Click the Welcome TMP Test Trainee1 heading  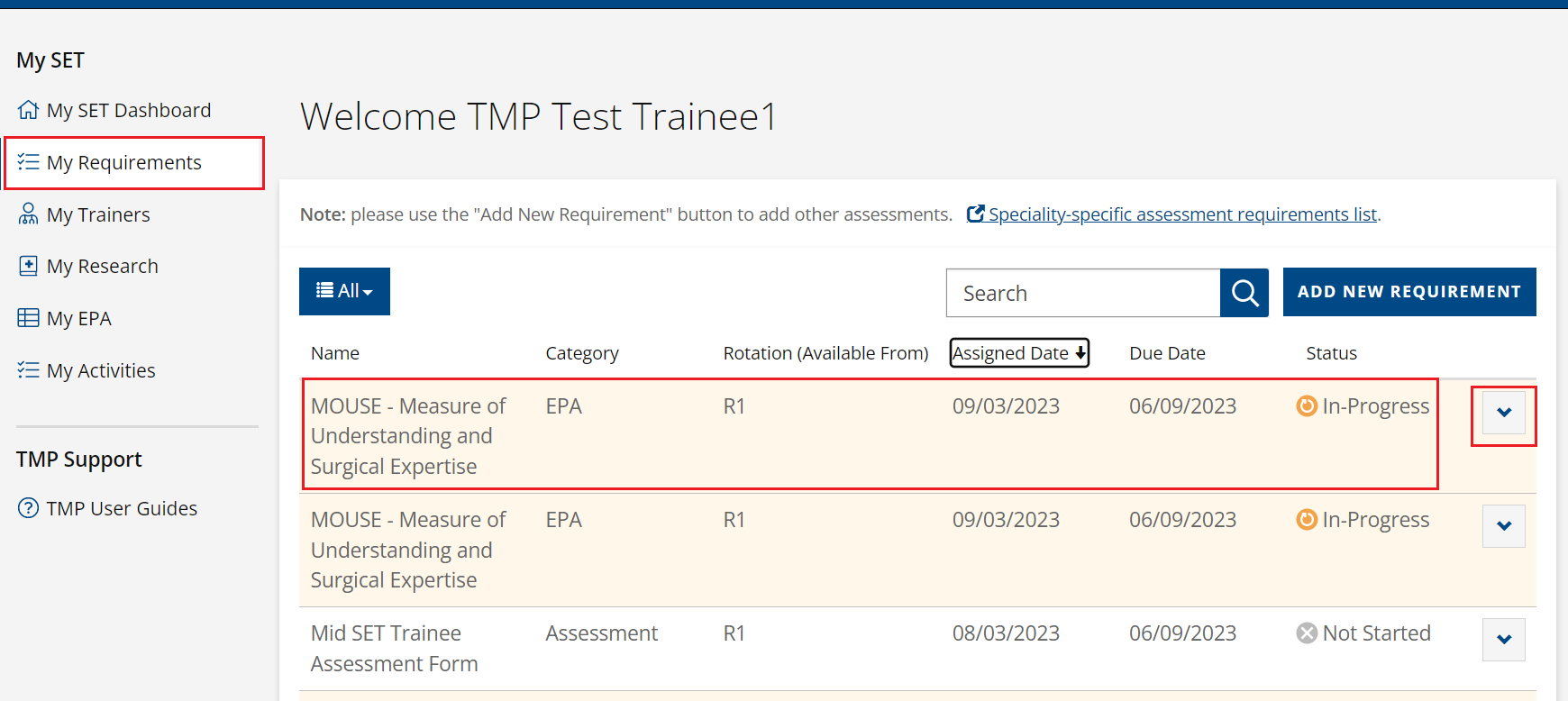pos(539,117)
